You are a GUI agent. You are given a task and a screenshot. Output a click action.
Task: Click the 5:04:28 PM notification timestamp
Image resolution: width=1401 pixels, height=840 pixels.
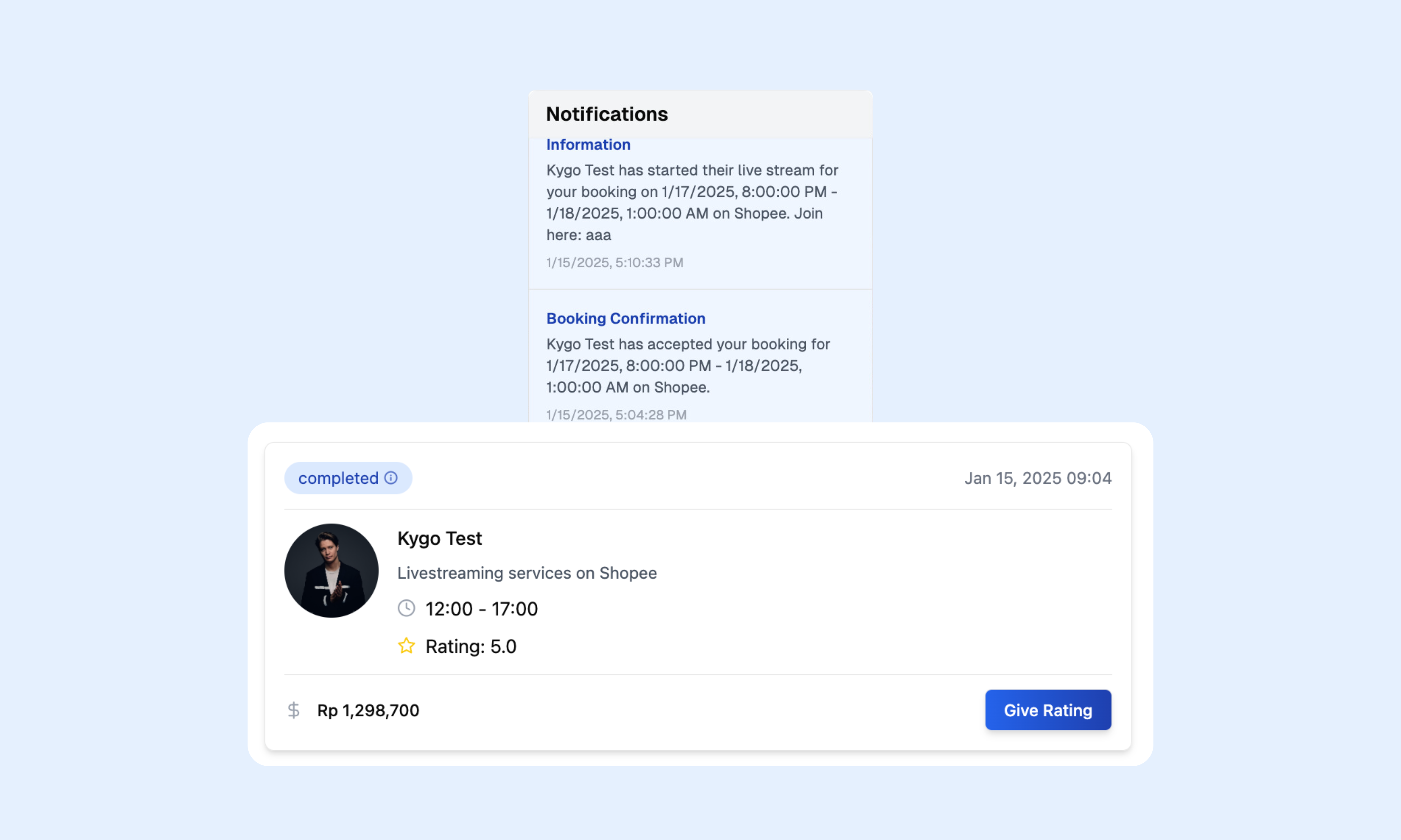[x=616, y=415]
